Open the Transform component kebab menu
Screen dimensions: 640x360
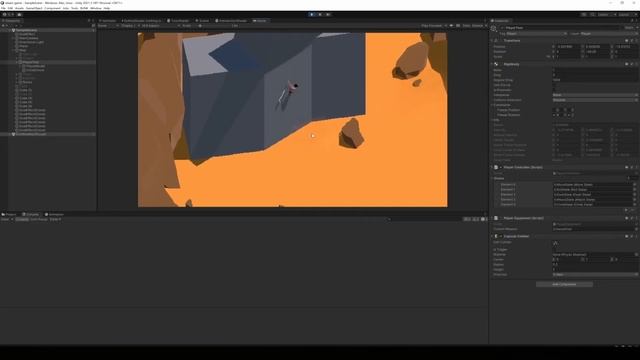(636, 40)
